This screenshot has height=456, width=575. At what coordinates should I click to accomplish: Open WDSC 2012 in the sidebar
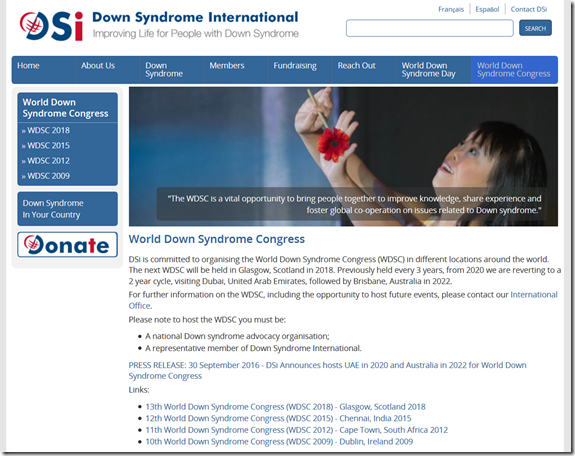(x=48, y=161)
